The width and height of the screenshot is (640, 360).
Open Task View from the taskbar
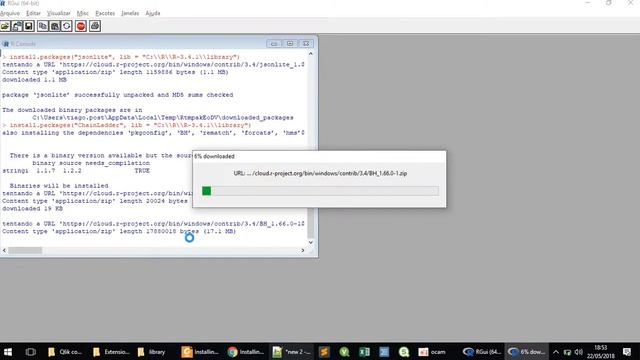point(30,351)
